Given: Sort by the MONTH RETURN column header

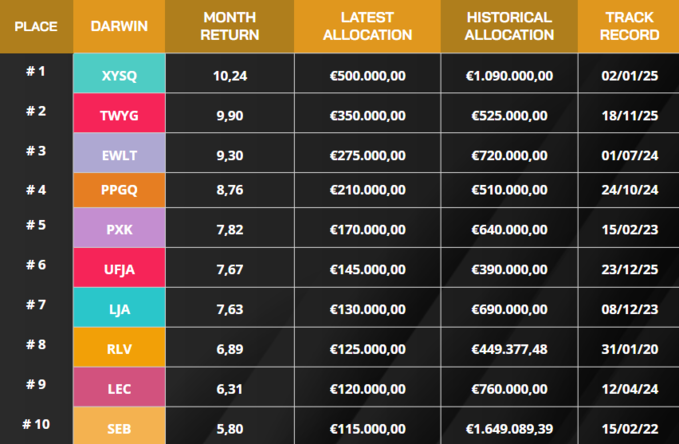Looking at the screenshot, I should pos(230,26).
